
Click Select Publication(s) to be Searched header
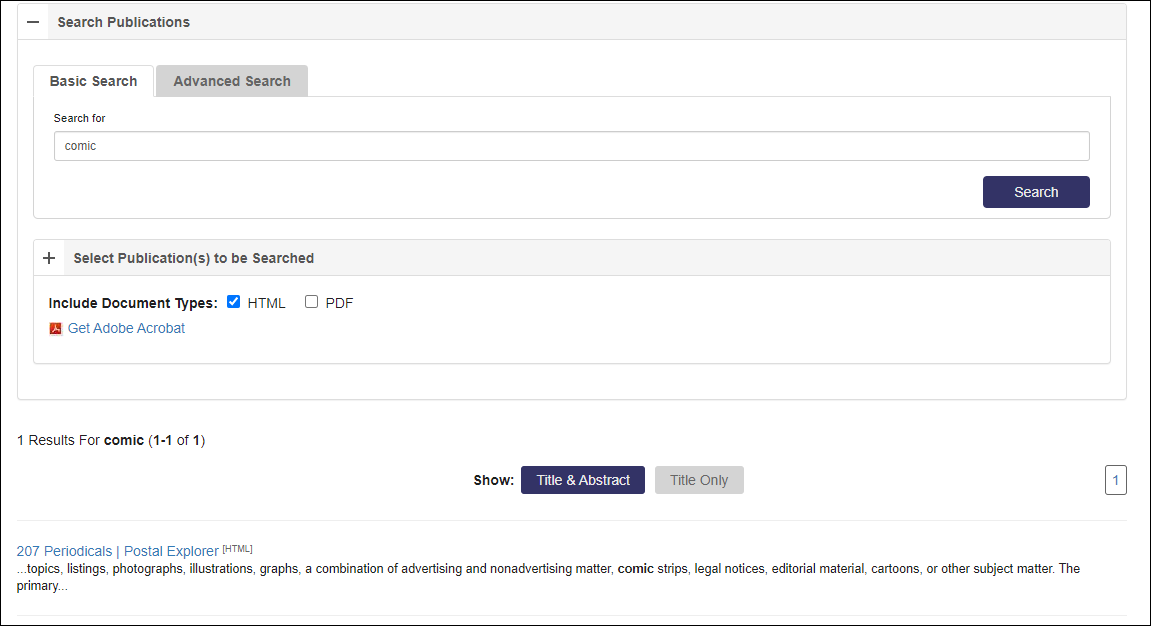[x=194, y=258]
